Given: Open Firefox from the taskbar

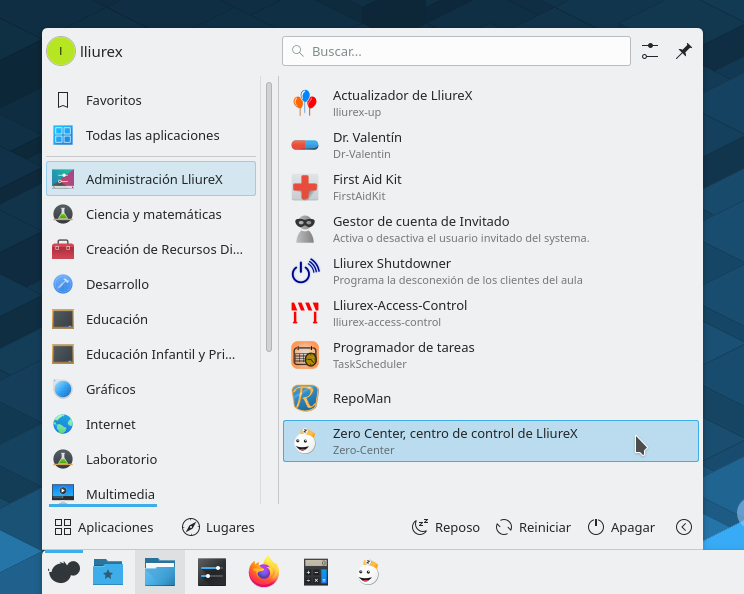Looking at the screenshot, I should (x=264, y=572).
